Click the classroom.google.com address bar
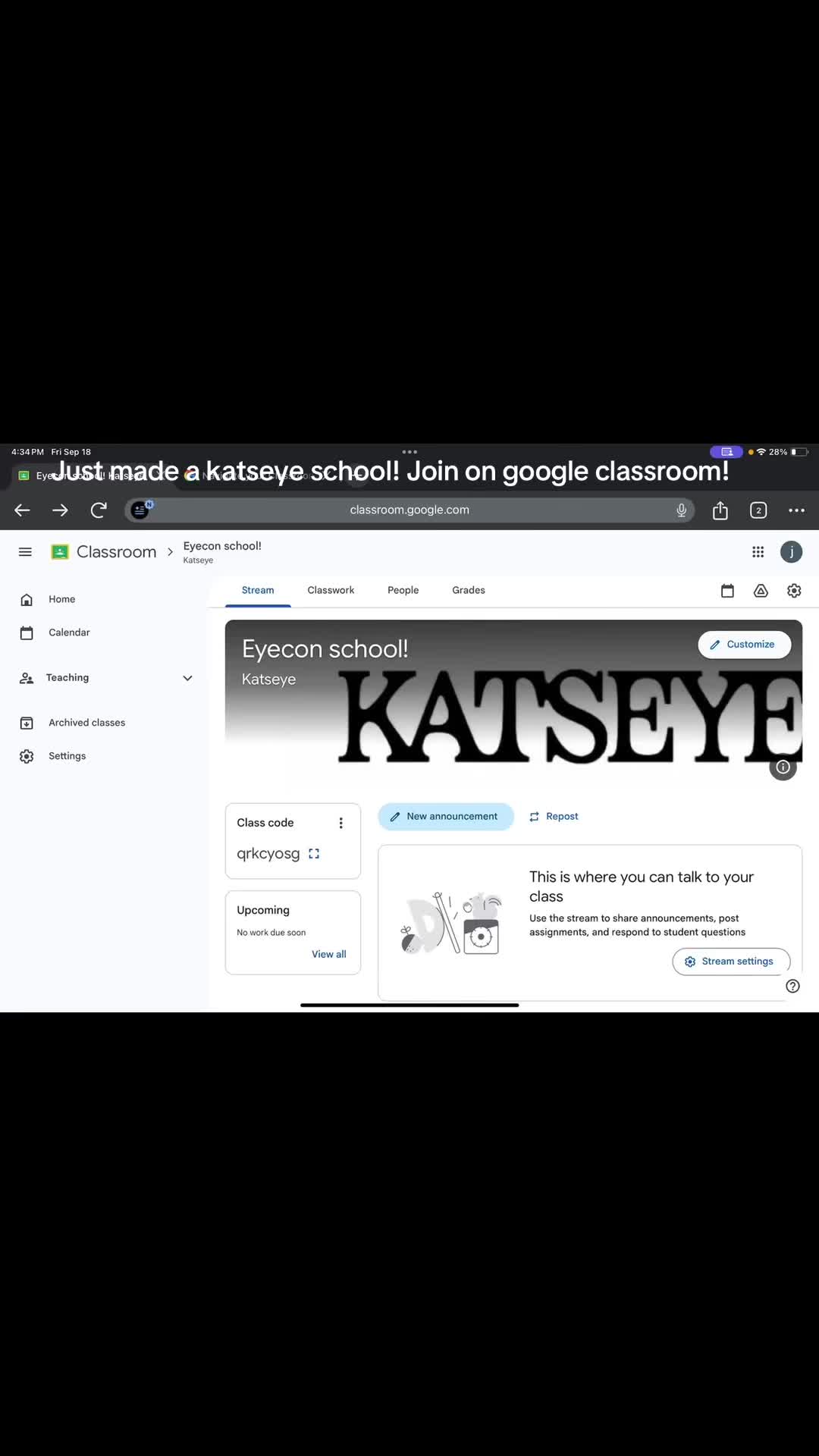819x1456 pixels. [409, 510]
